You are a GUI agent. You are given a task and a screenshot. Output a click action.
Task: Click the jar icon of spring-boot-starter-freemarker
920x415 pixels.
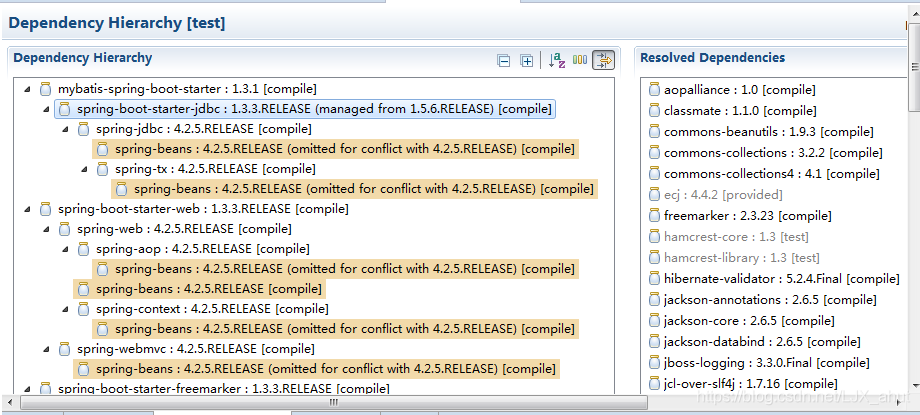click(45, 388)
